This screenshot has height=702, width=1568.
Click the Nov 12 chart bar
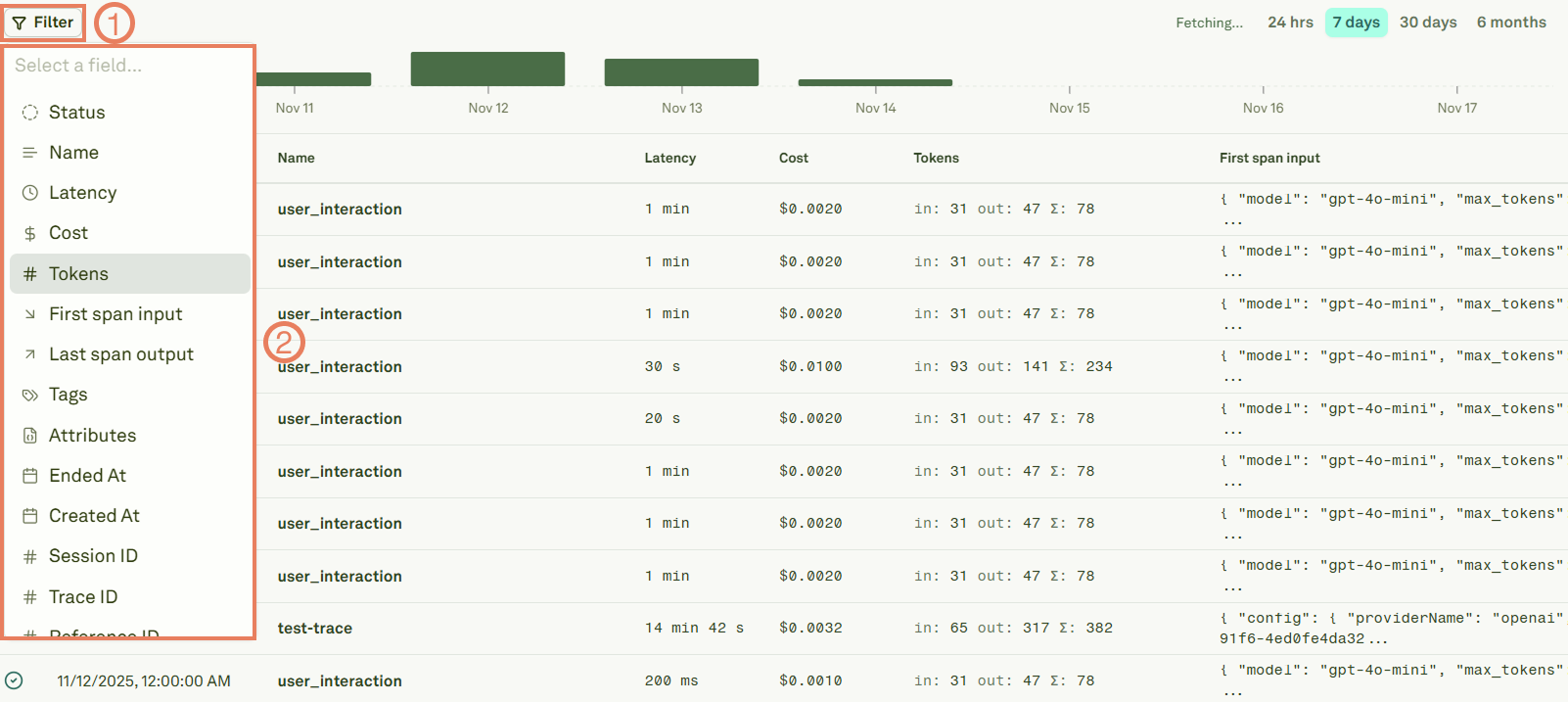tap(487, 69)
